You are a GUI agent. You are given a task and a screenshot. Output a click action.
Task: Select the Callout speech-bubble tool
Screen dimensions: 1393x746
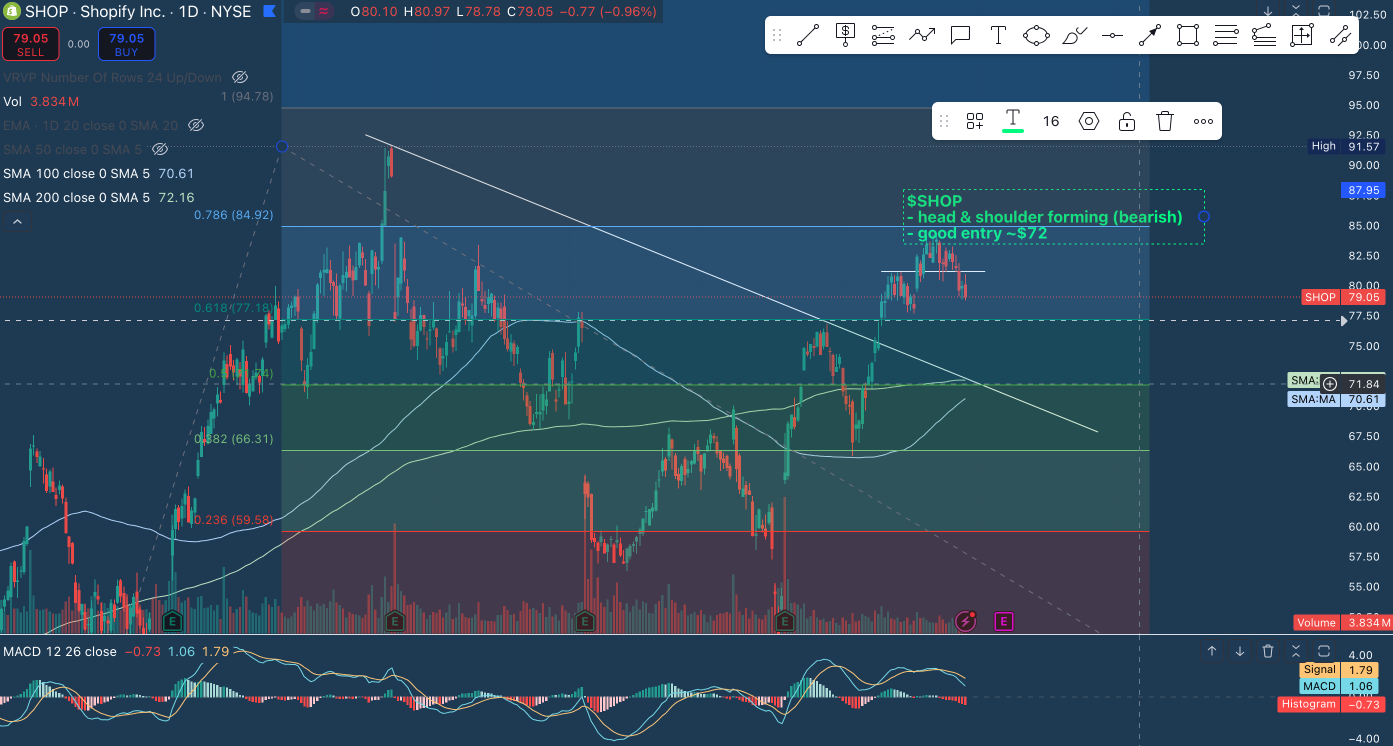960,35
